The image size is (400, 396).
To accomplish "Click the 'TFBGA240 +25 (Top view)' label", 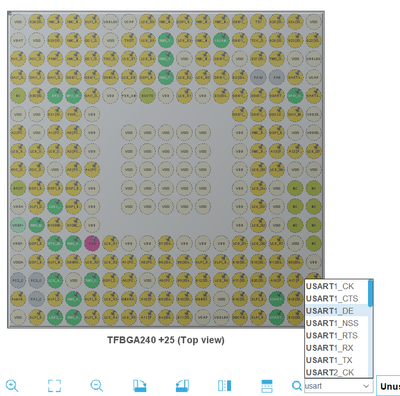I will (x=166, y=340).
